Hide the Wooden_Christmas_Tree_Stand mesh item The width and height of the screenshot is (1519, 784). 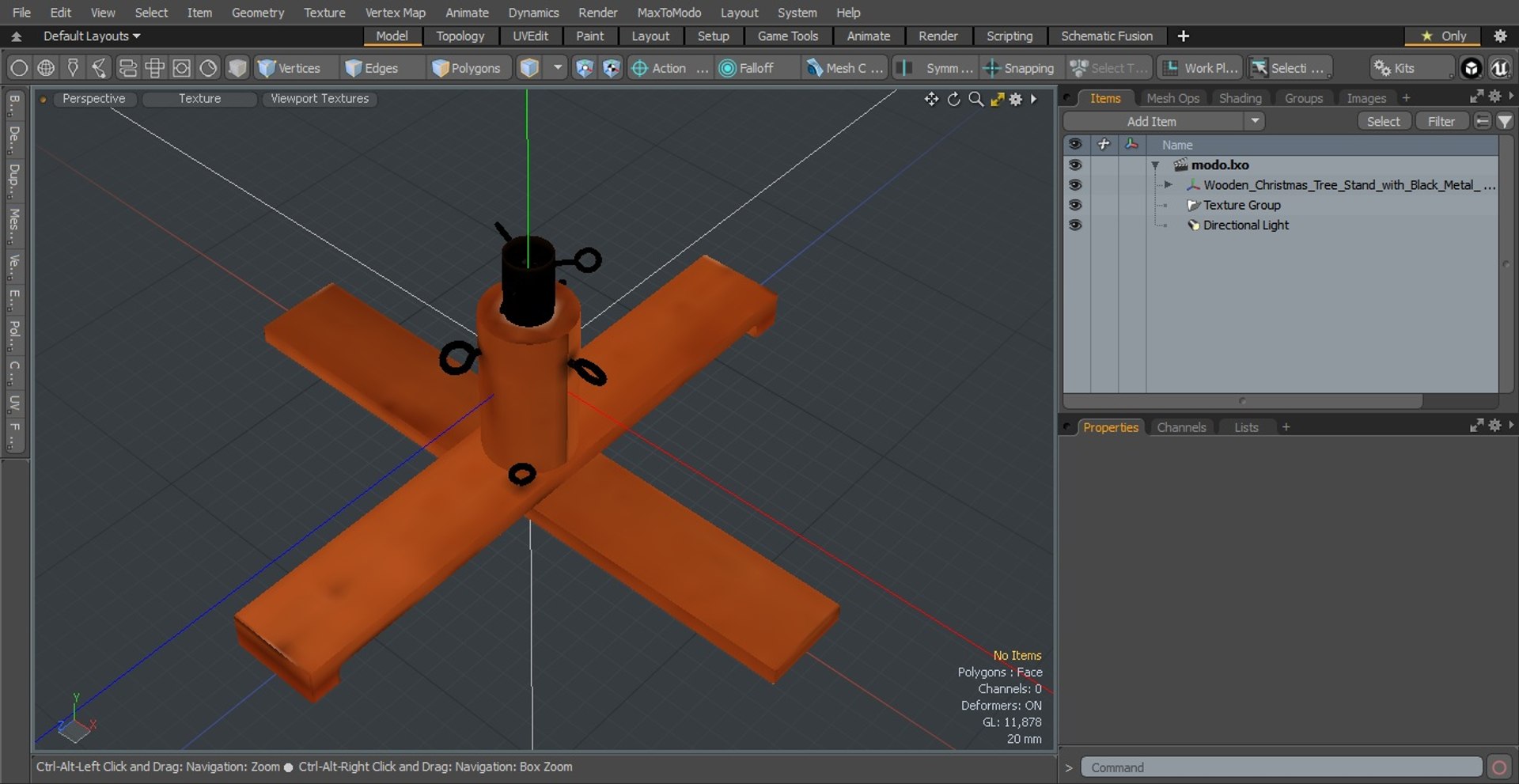point(1074,184)
